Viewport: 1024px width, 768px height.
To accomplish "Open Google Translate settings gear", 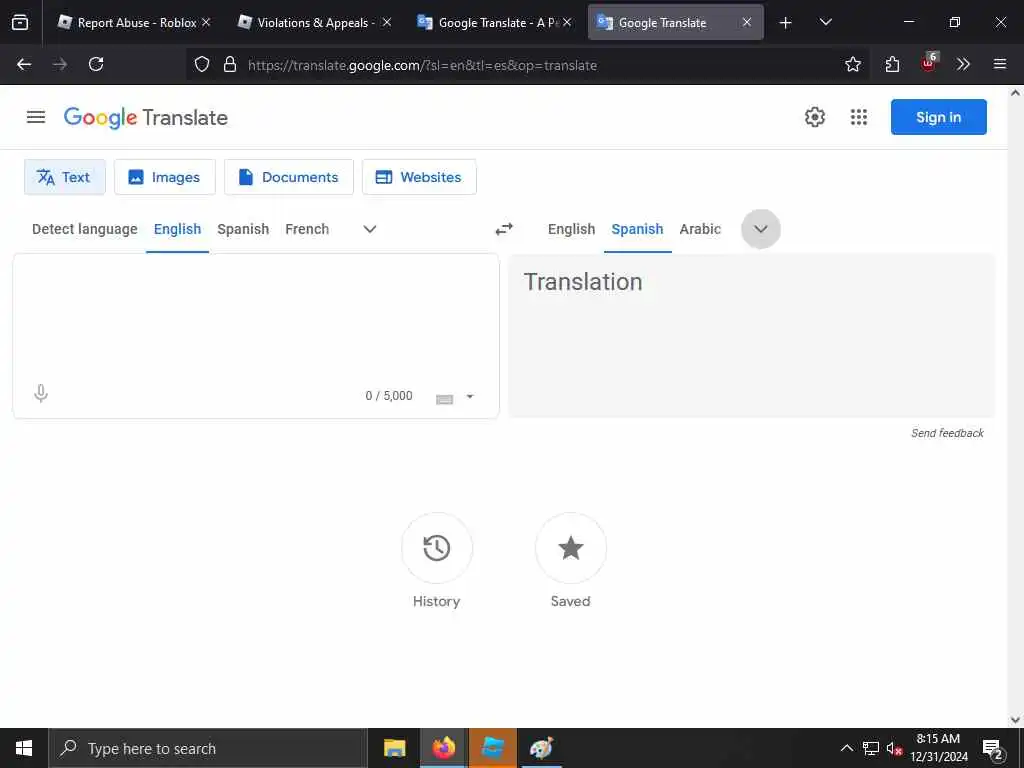I will 814,117.
